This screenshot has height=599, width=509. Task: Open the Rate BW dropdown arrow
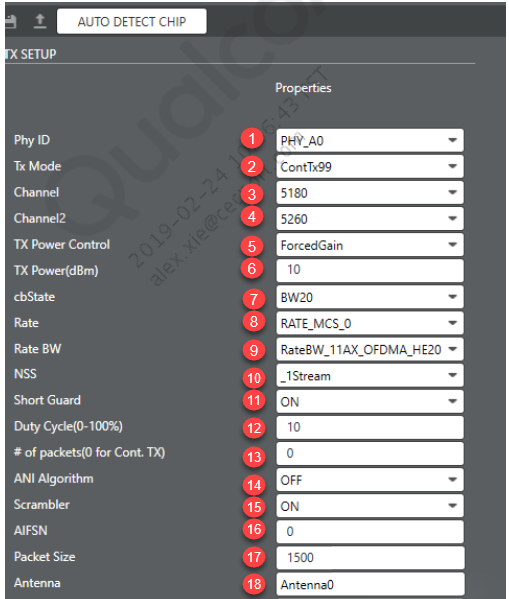click(x=453, y=349)
